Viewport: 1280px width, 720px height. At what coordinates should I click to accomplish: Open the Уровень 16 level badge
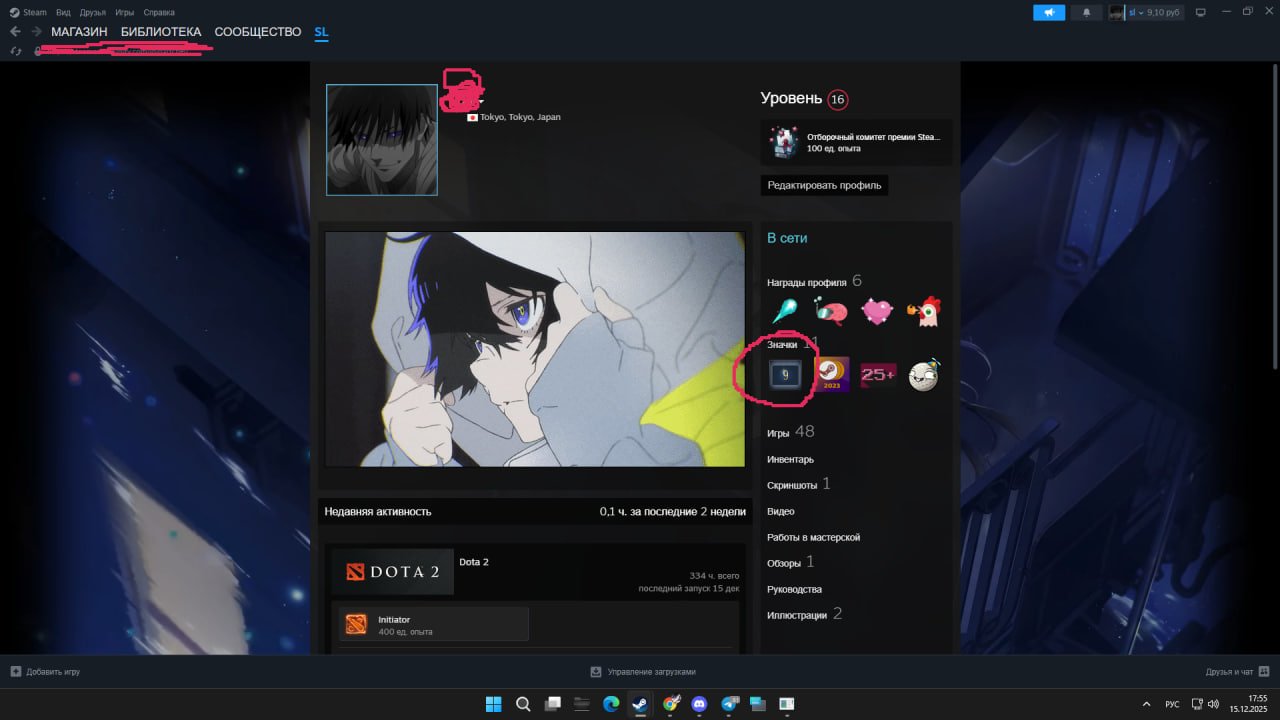point(837,99)
